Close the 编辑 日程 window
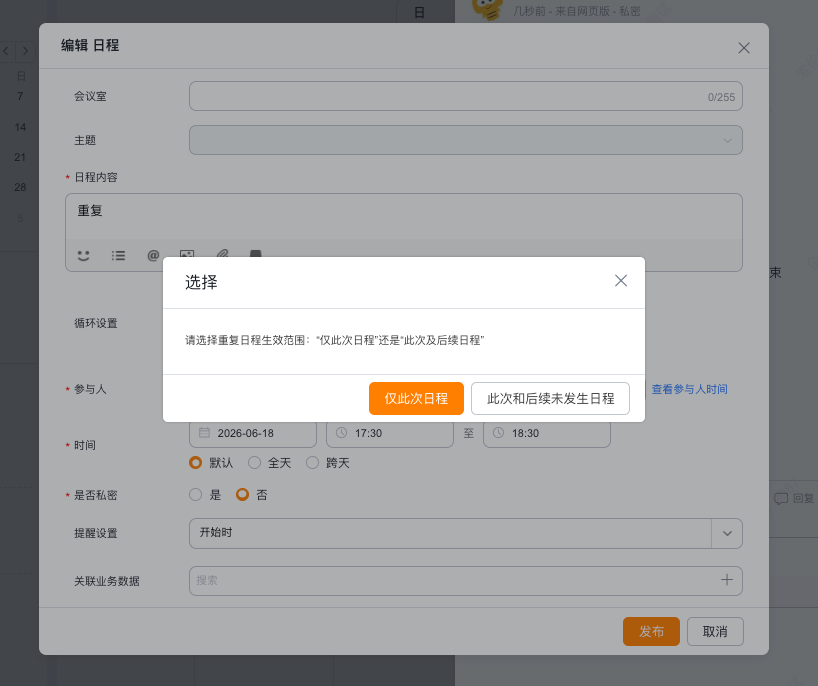The width and height of the screenshot is (818, 686). 744,48
